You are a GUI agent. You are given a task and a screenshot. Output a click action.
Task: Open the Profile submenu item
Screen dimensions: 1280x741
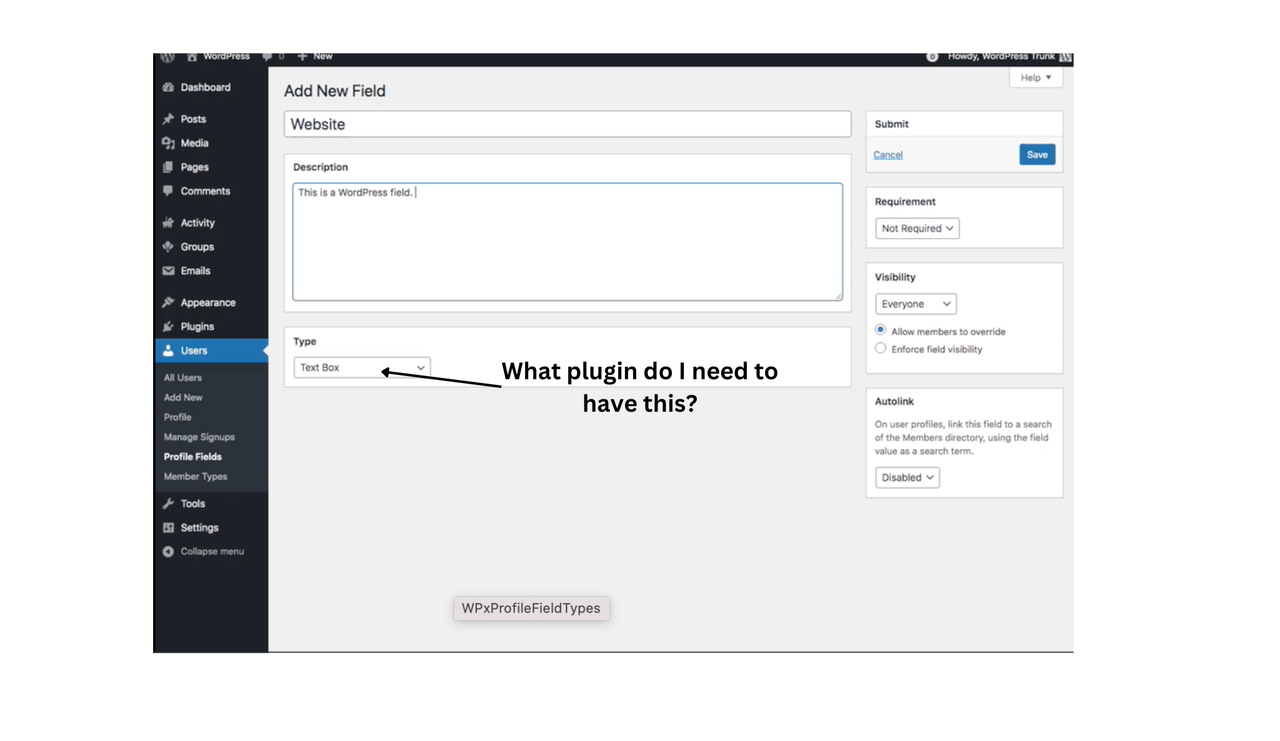178,418
